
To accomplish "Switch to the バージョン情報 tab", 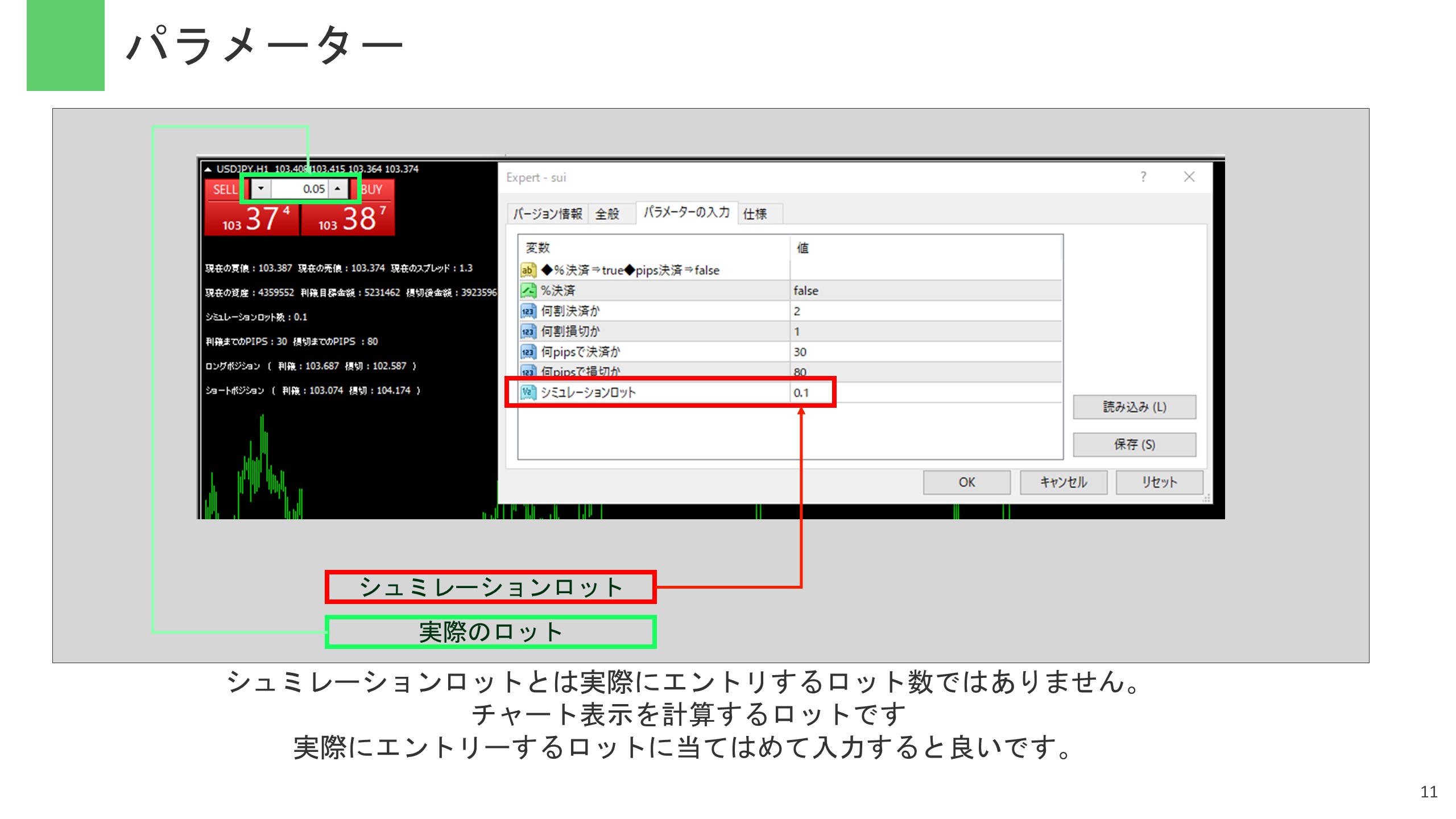I will coord(547,214).
